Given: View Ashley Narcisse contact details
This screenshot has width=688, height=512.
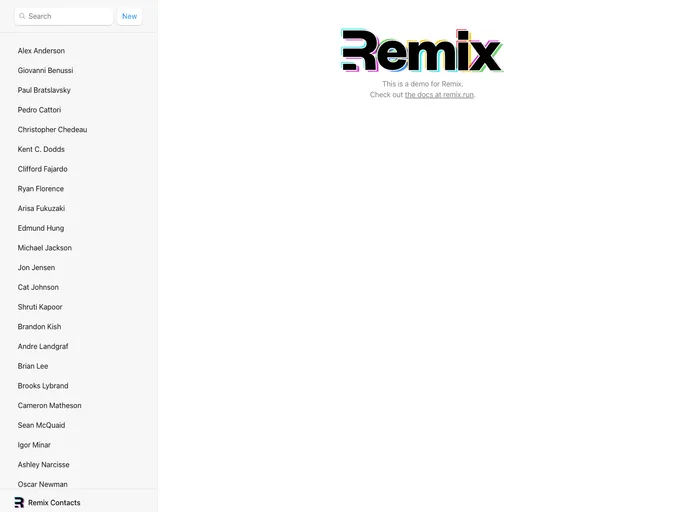Looking at the screenshot, I should point(43,465).
